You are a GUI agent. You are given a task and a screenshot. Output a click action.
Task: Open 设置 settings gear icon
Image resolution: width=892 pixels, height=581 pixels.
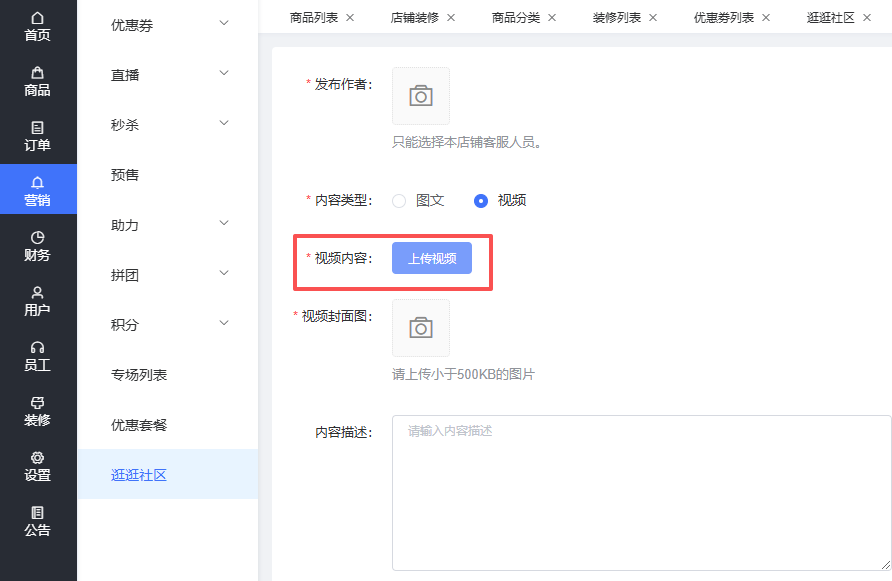(x=38, y=458)
